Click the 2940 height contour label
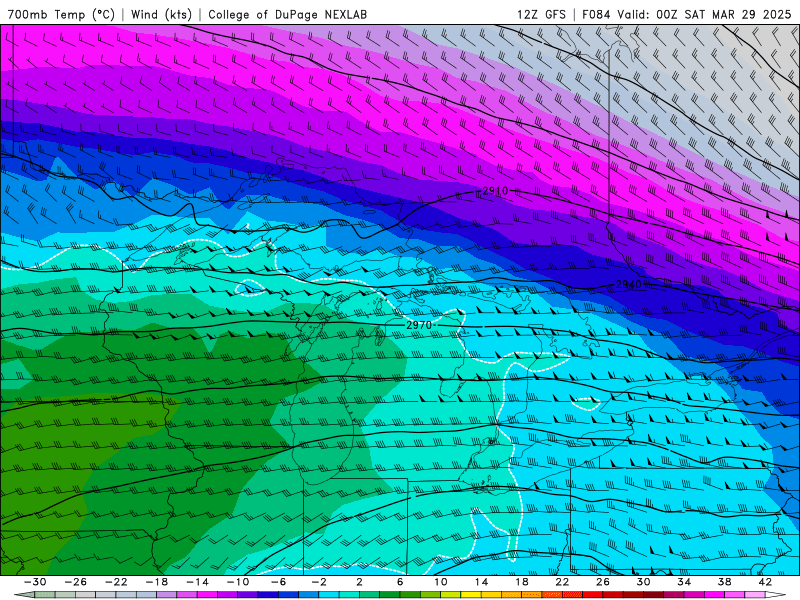The width and height of the screenshot is (800, 600). click(x=628, y=284)
